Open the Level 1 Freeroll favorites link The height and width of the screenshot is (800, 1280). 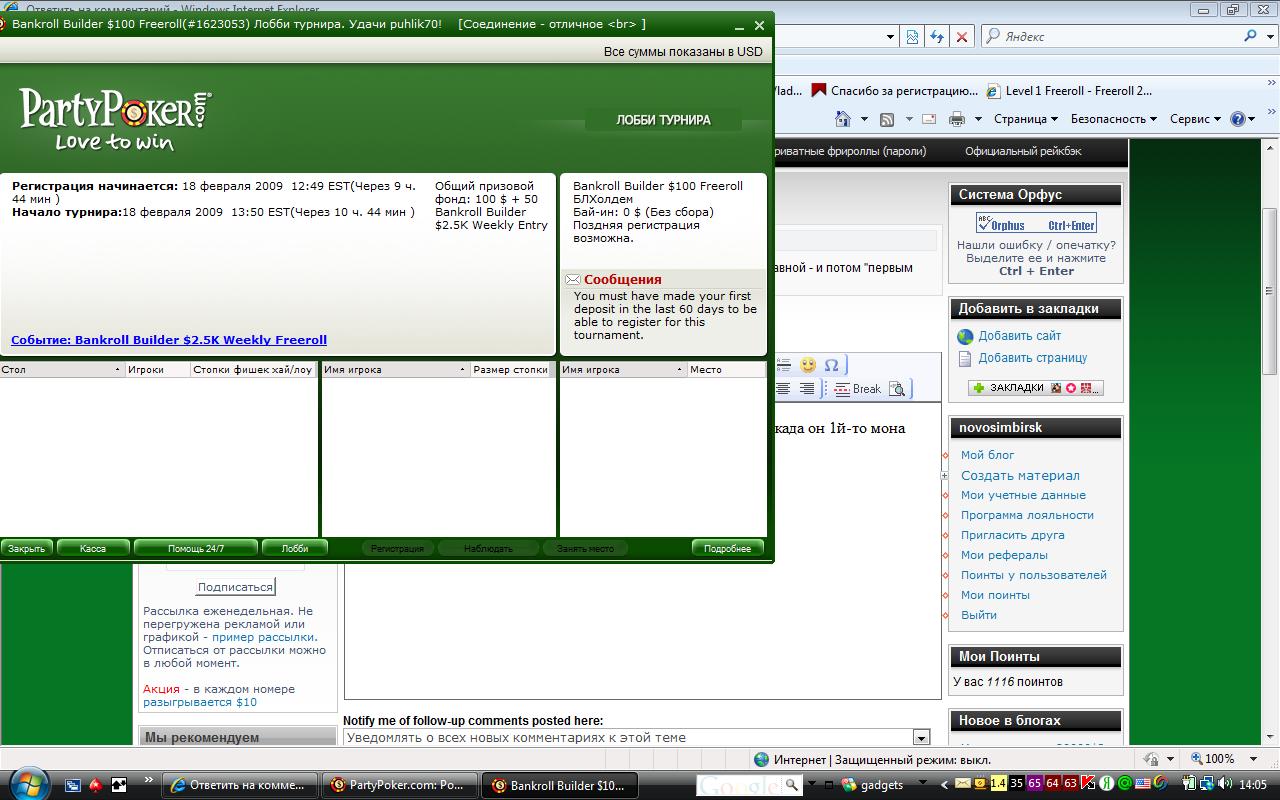click(x=1068, y=91)
